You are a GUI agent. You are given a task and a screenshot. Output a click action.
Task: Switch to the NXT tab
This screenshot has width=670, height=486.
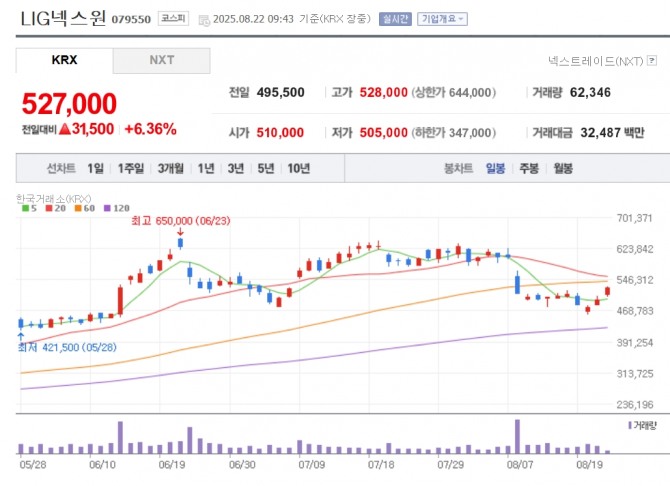point(162,60)
